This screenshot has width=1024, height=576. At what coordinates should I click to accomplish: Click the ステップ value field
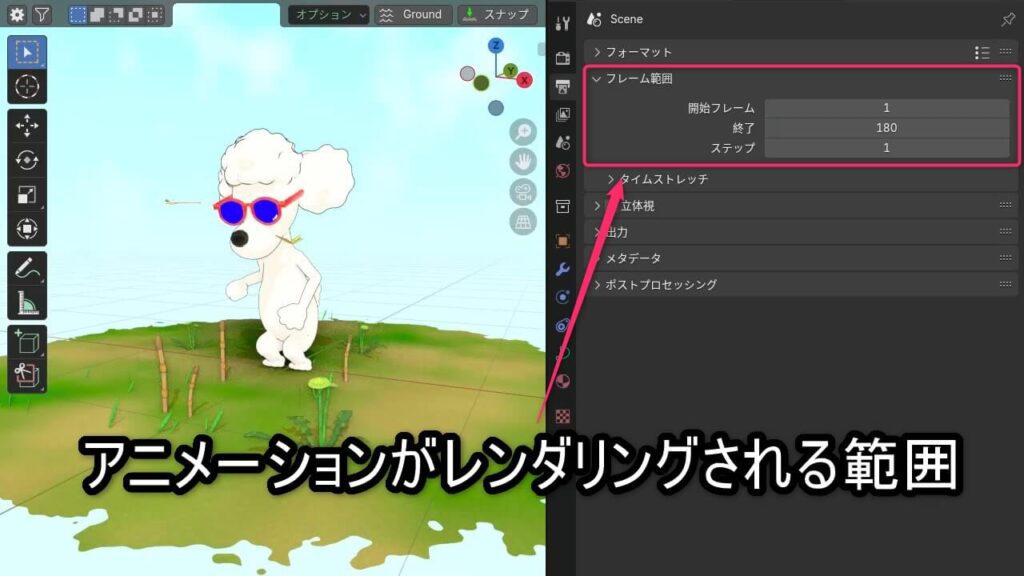click(x=887, y=148)
